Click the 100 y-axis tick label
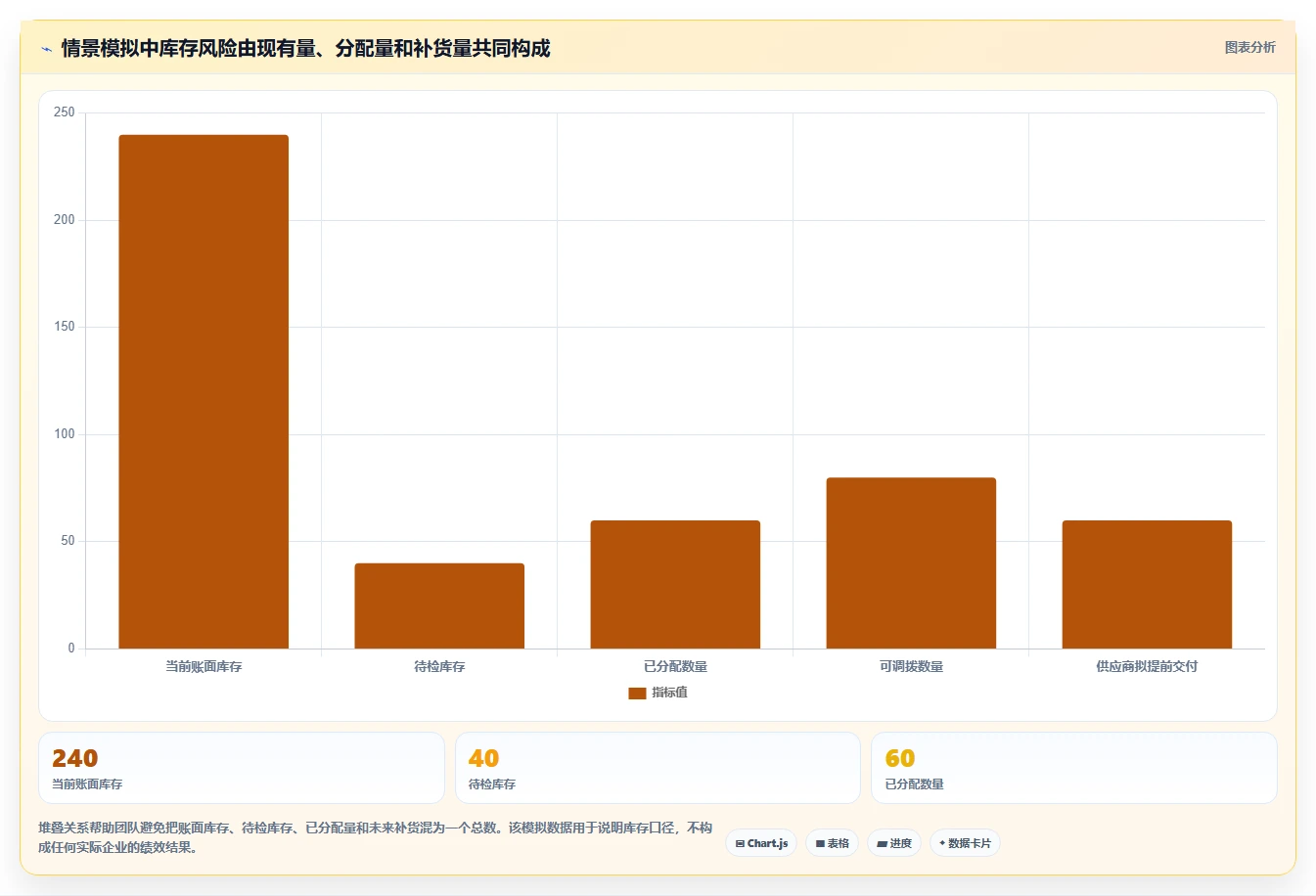The width and height of the screenshot is (1316, 896). click(65, 433)
